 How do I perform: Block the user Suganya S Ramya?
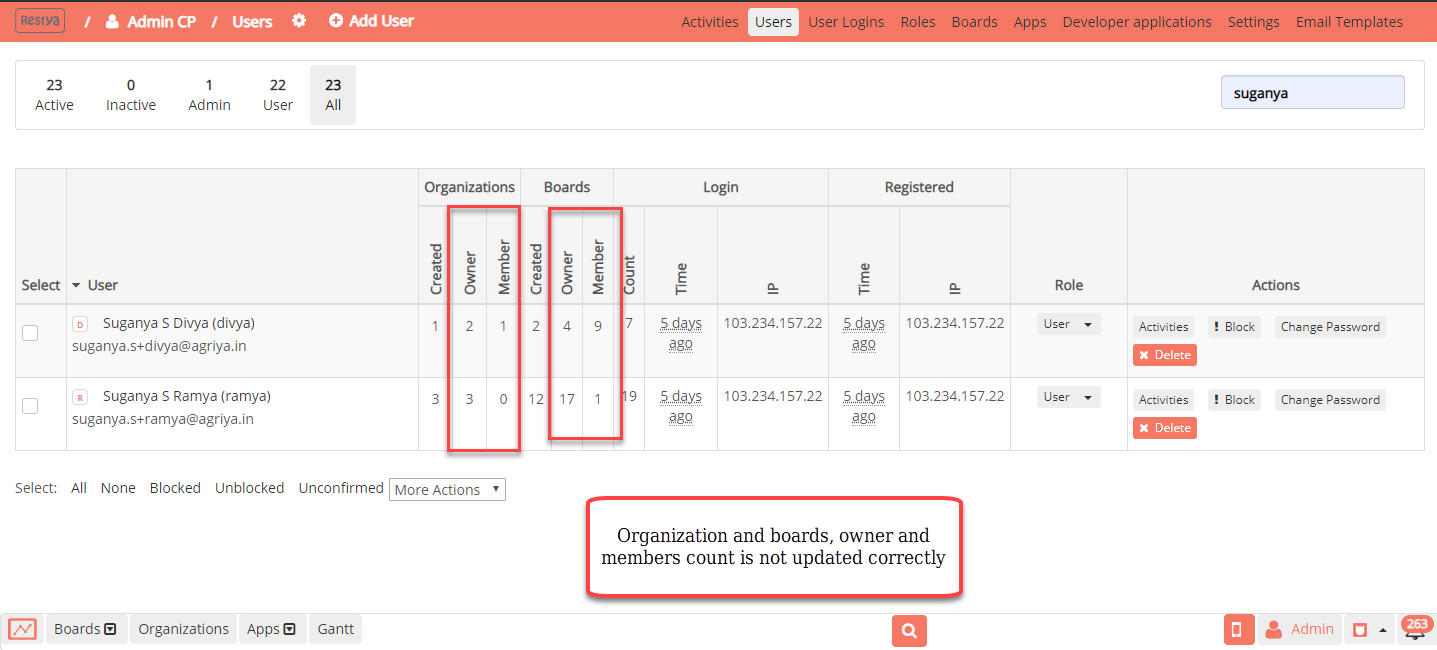point(1234,399)
